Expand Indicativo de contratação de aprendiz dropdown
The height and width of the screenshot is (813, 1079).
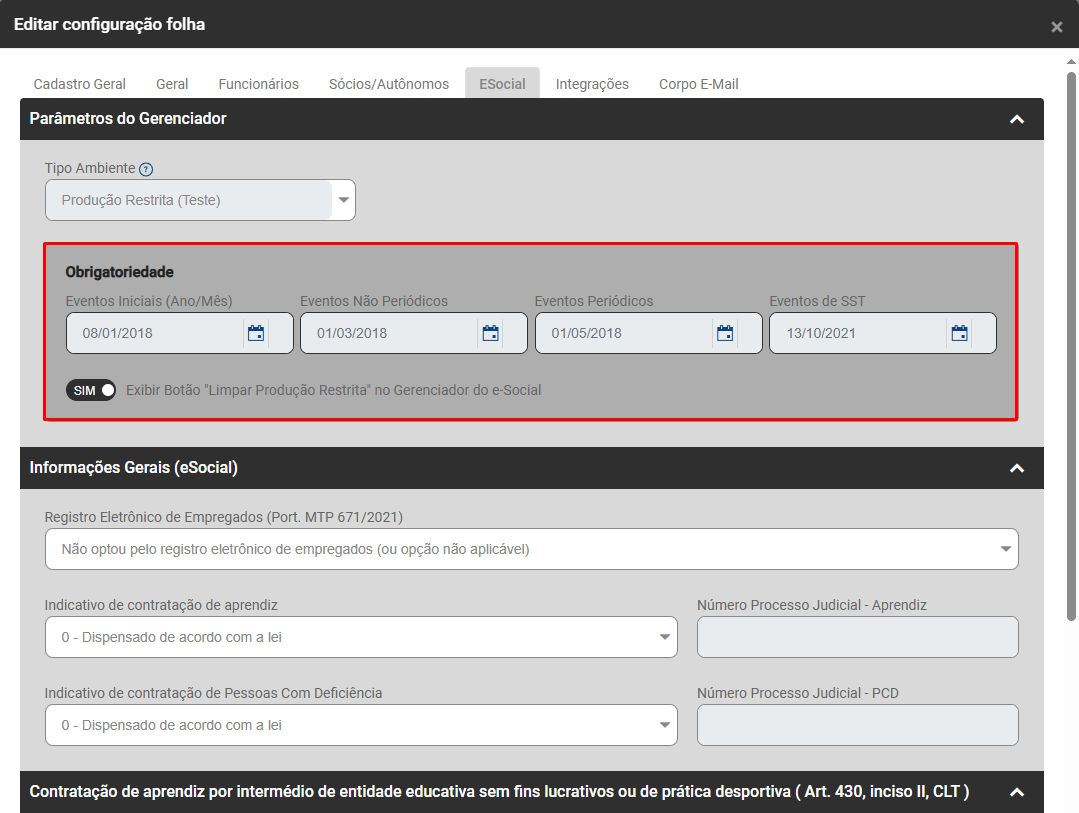tap(664, 637)
